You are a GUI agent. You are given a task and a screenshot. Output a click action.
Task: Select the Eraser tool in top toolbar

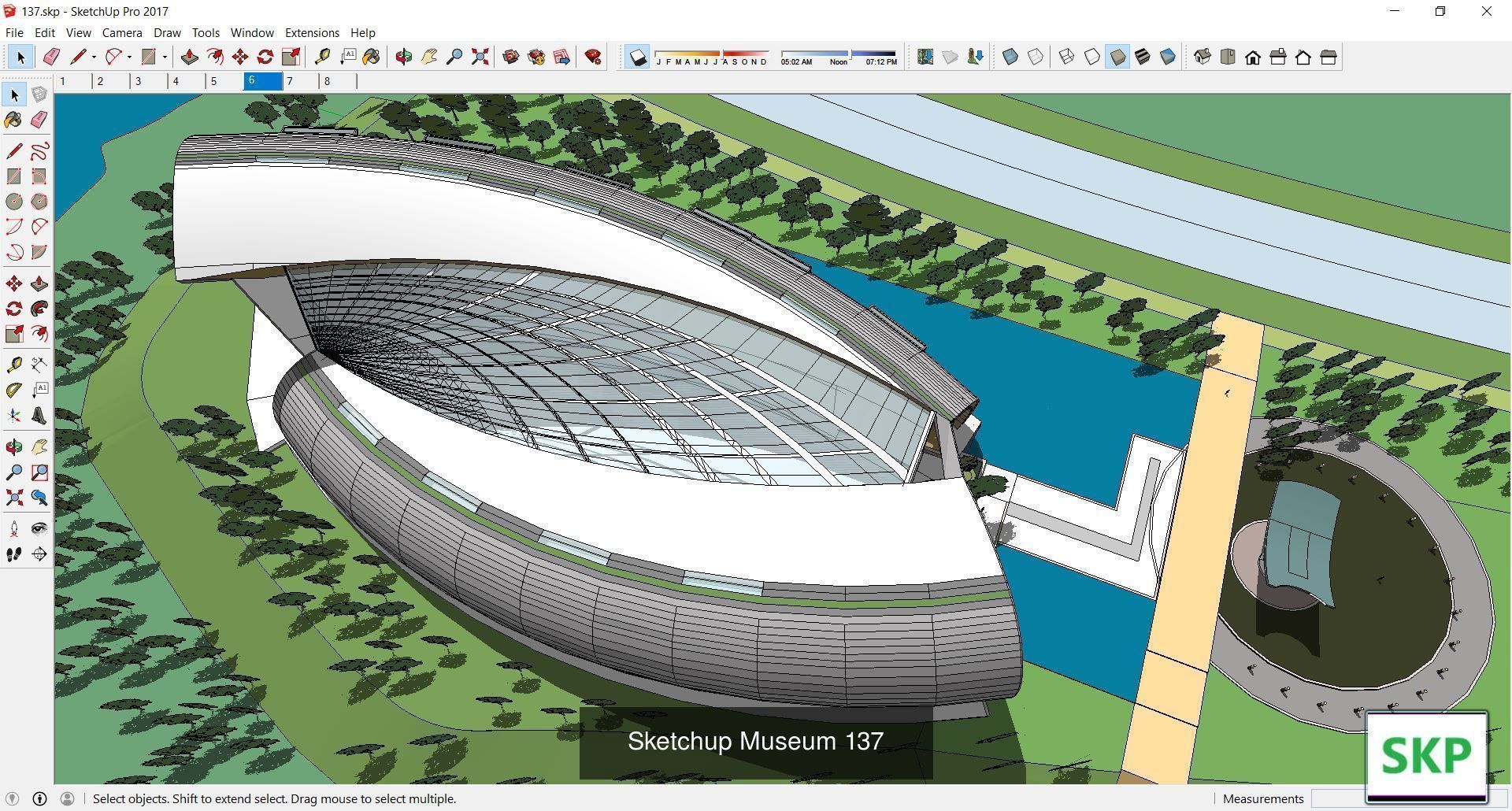coord(51,57)
